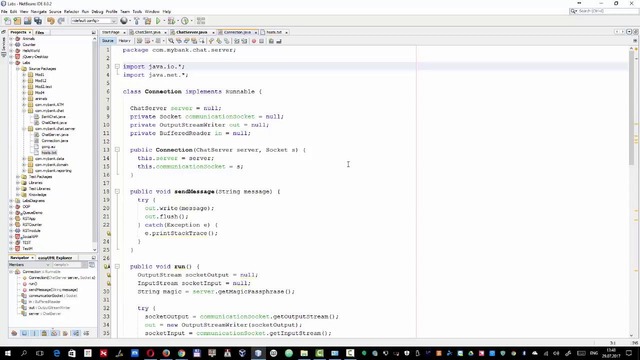Image resolution: width=640 pixels, height=360 pixels.
Task: Collapse the run method fold marker
Action: tap(117, 267)
